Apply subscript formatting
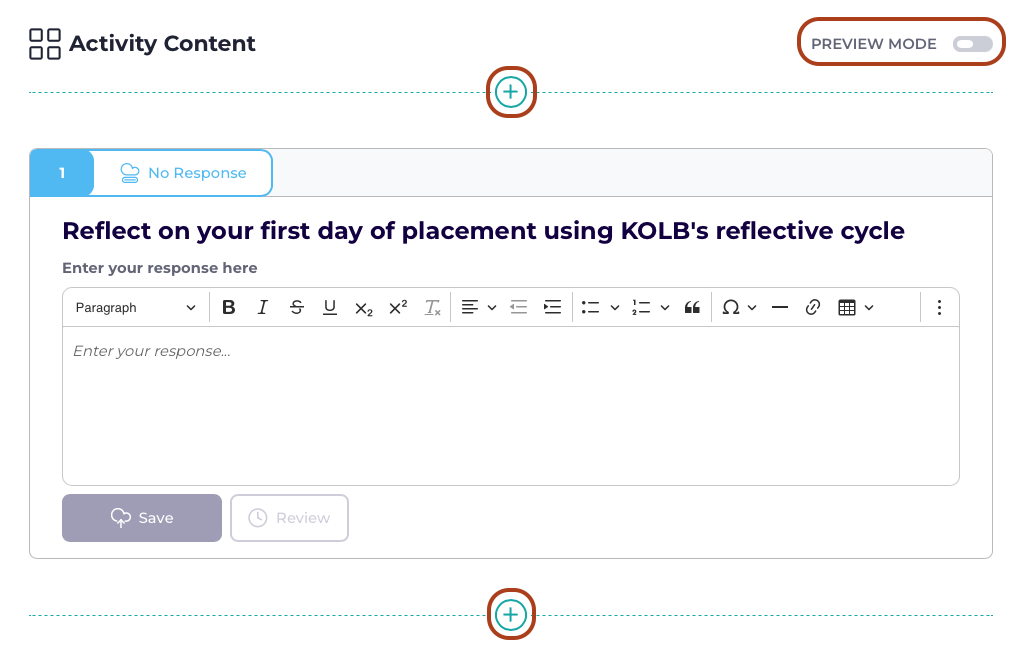The image size is (1017, 652). [x=364, y=308]
